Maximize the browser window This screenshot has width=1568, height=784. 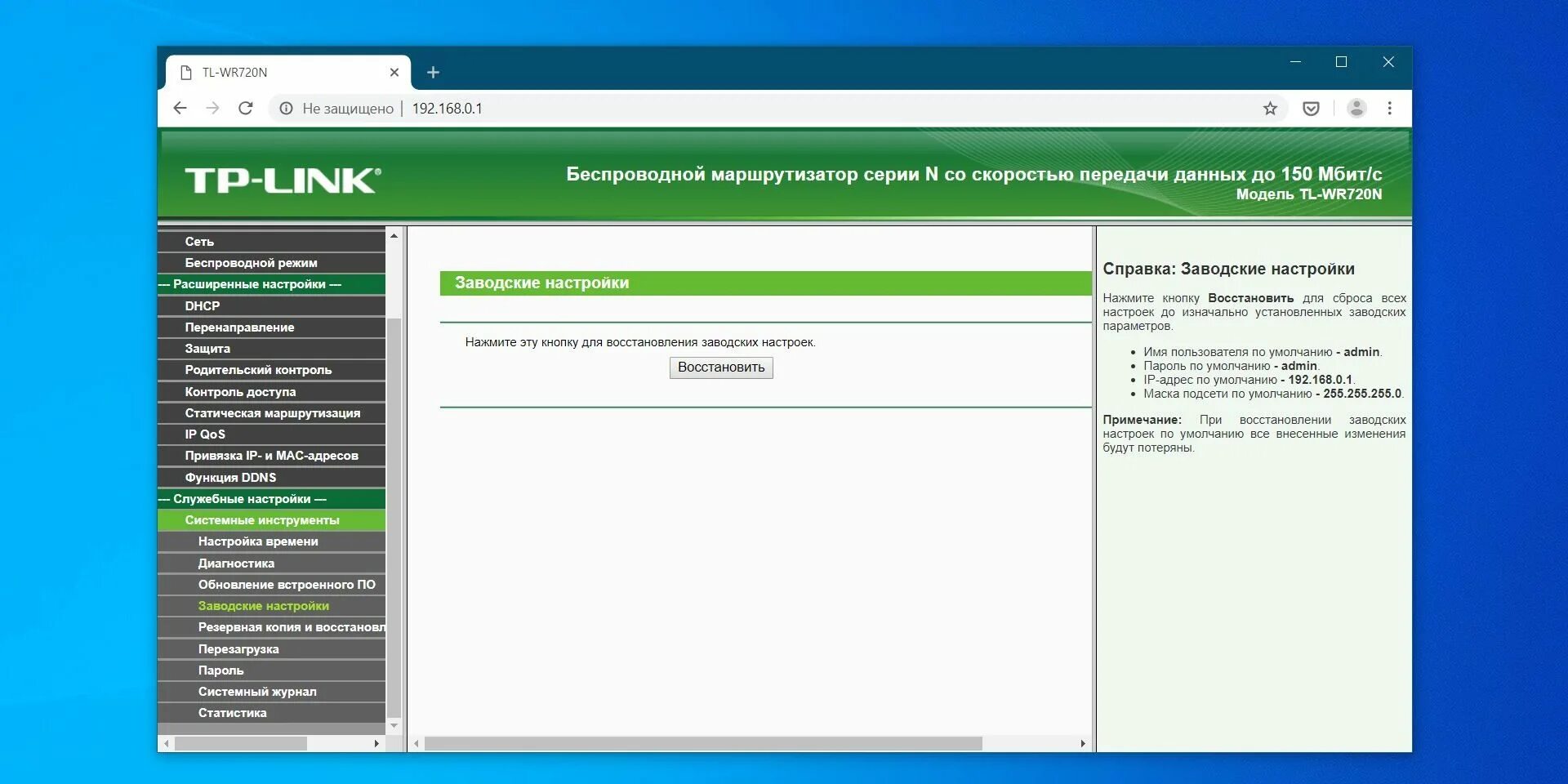1341,62
